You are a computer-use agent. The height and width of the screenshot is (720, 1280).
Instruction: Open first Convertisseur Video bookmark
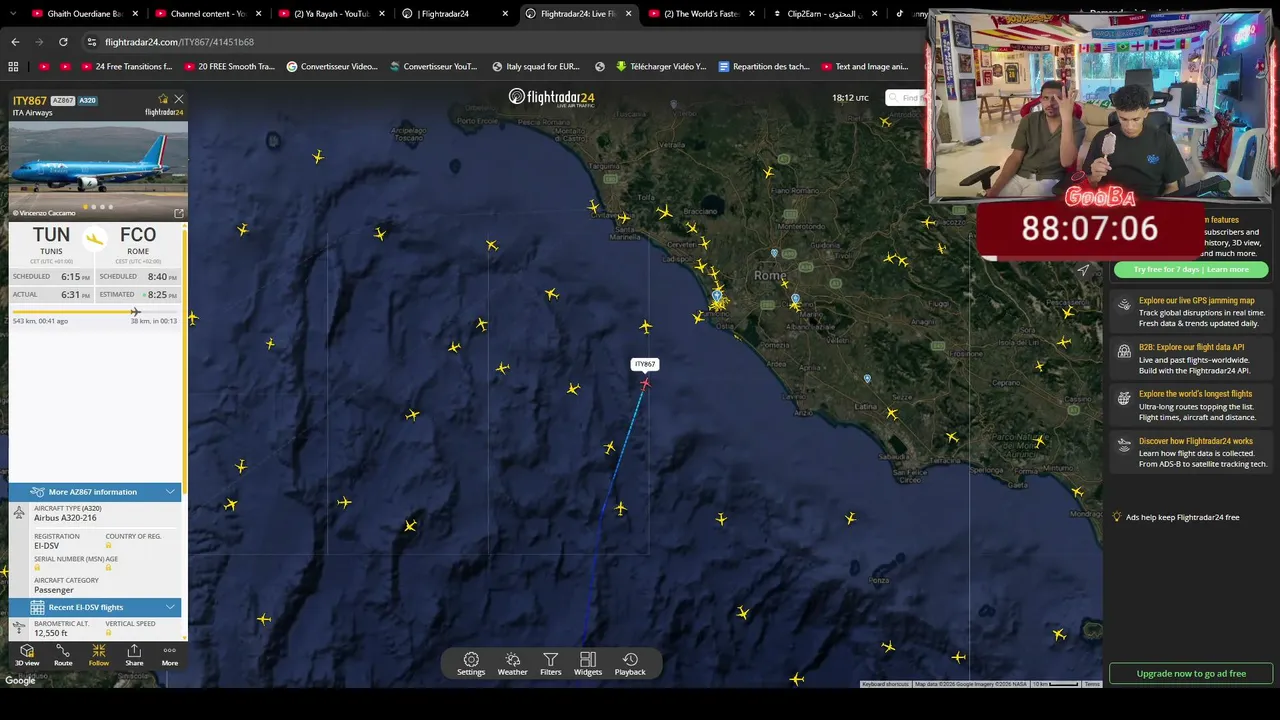click(x=332, y=67)
